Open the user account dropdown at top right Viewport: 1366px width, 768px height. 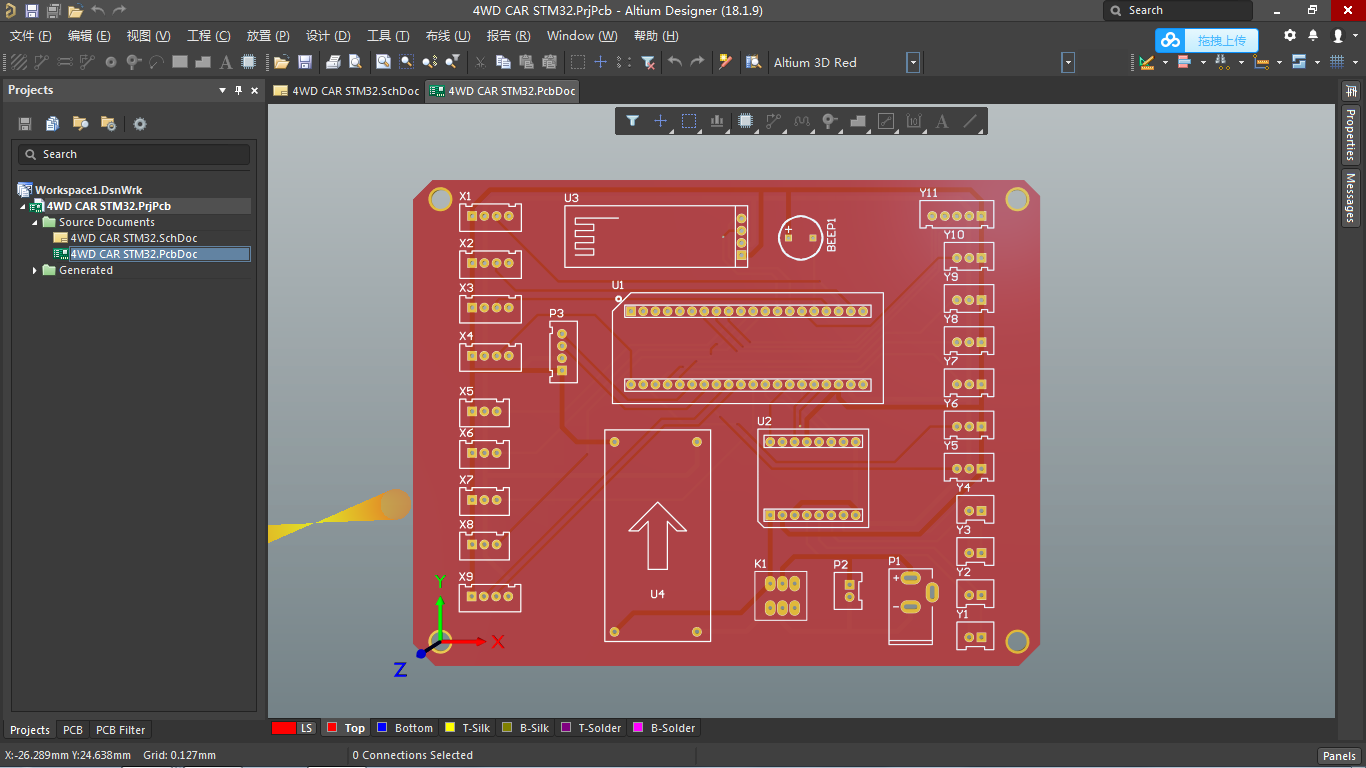(1354, 35)
